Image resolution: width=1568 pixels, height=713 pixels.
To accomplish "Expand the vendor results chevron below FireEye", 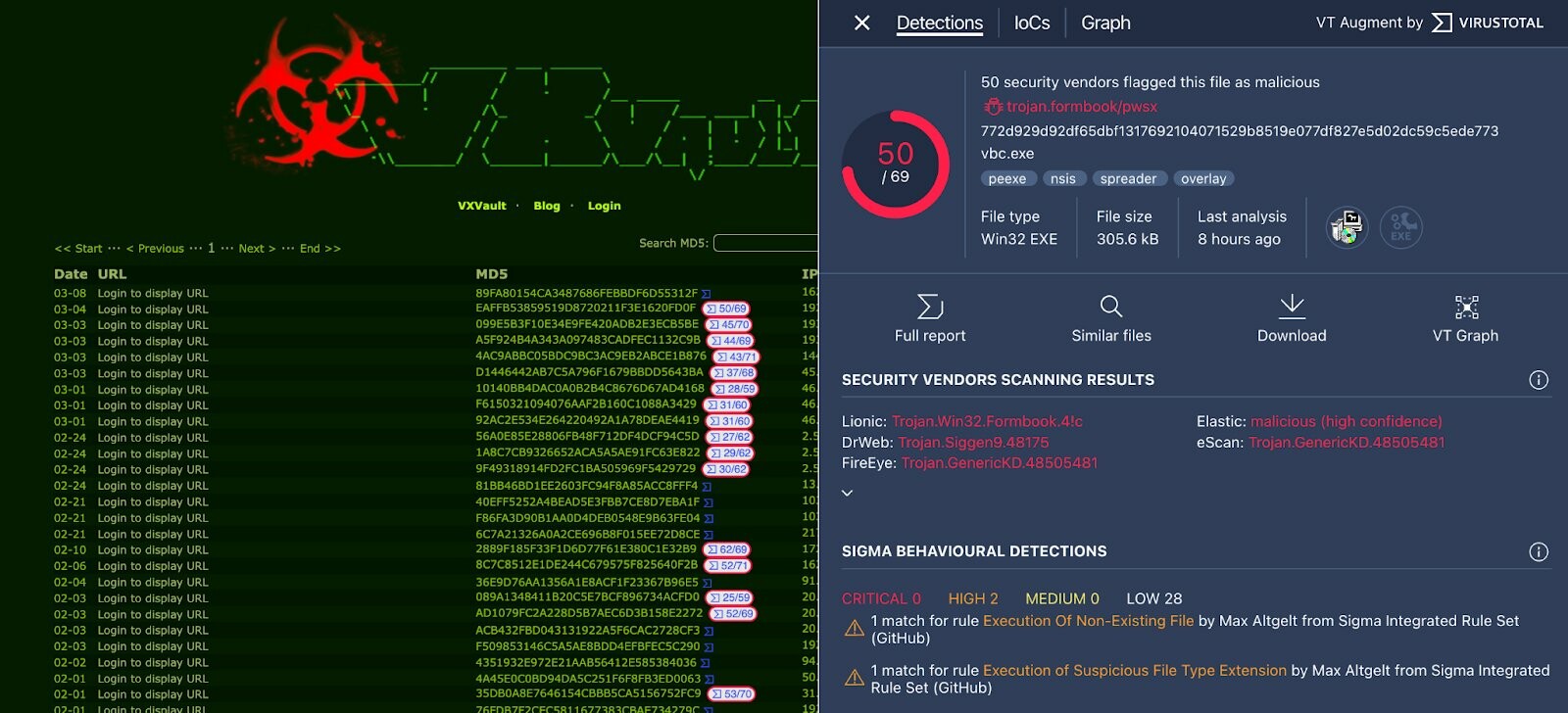I will (x=848, y=493).
